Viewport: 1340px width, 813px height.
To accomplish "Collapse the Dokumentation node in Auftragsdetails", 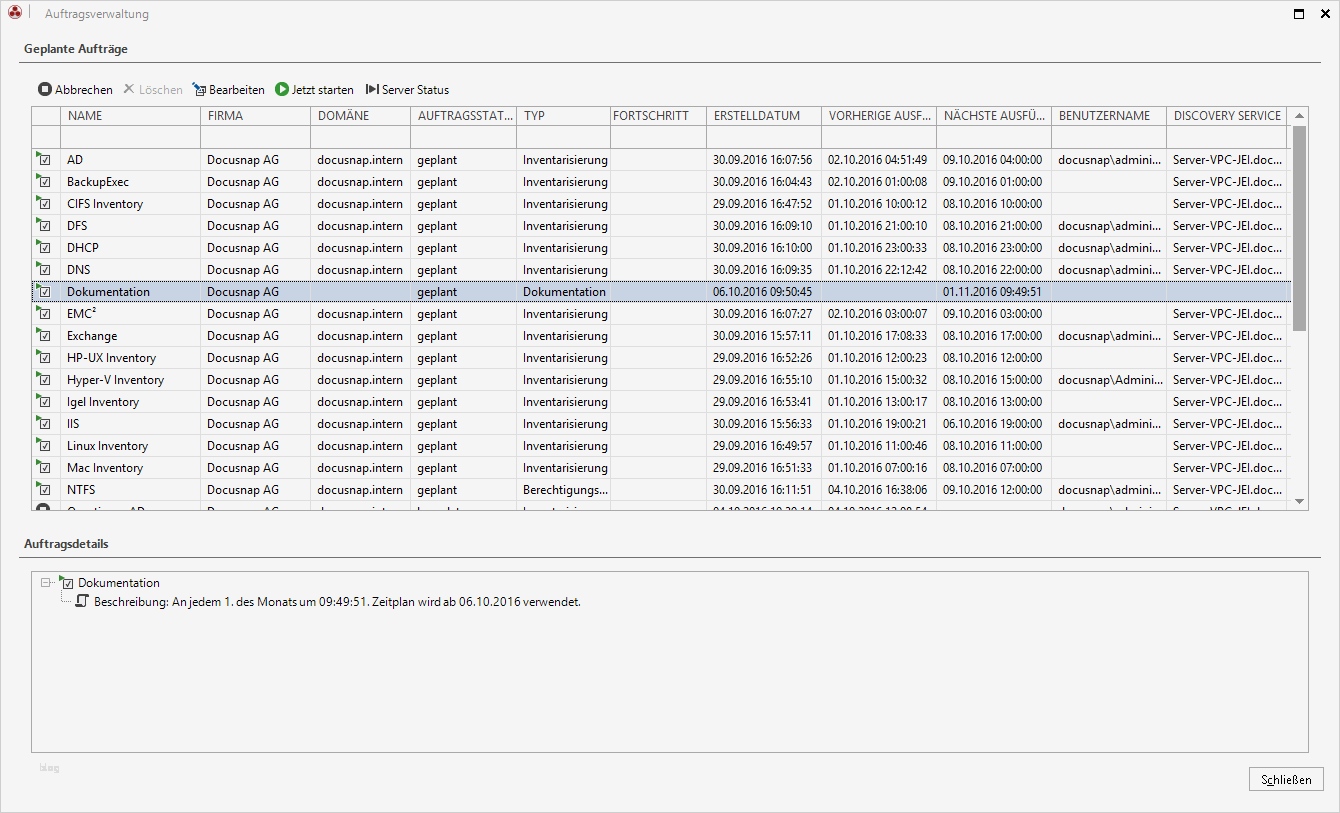I will 45,582.
